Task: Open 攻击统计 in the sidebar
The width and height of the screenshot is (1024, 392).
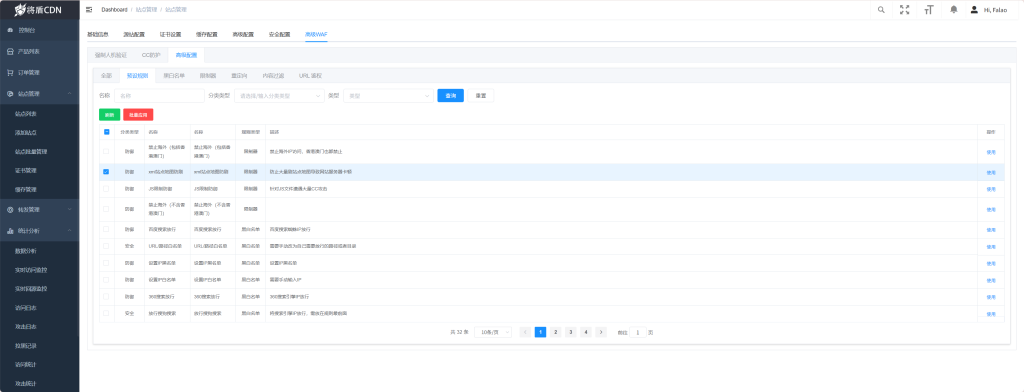Action: 26,384
